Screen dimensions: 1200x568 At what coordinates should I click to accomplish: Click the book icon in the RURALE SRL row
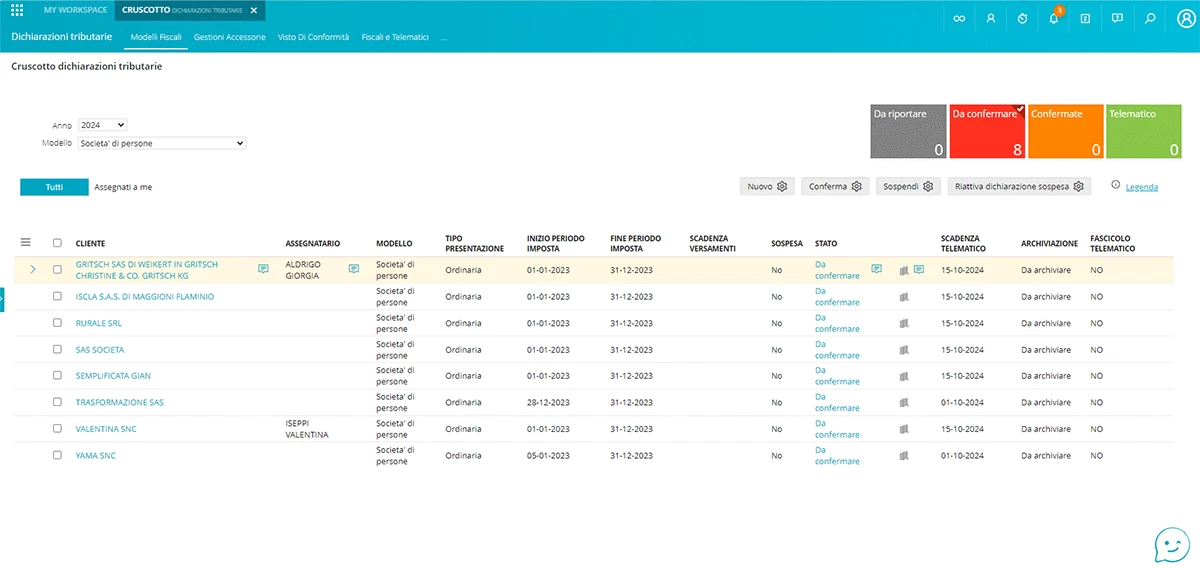coord(904,323)
